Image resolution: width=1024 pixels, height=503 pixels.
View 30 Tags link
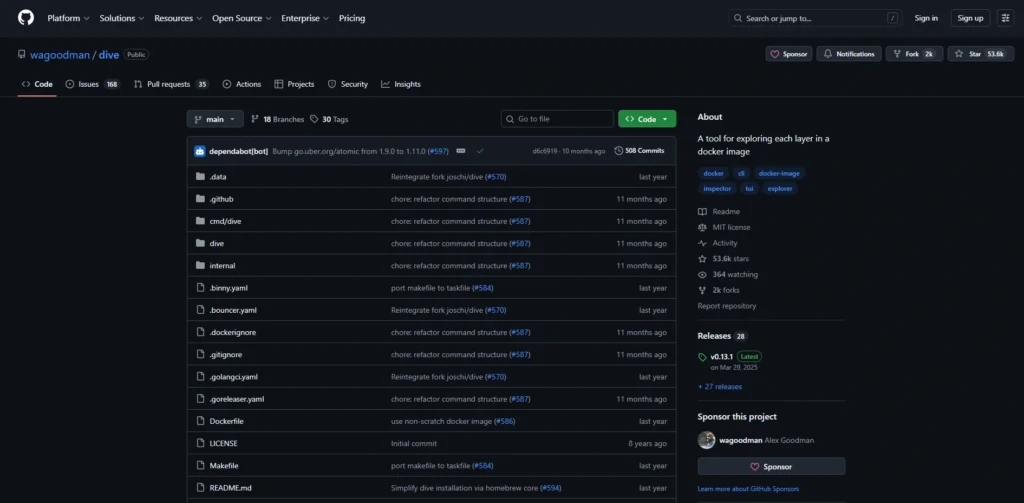[329, 120]
